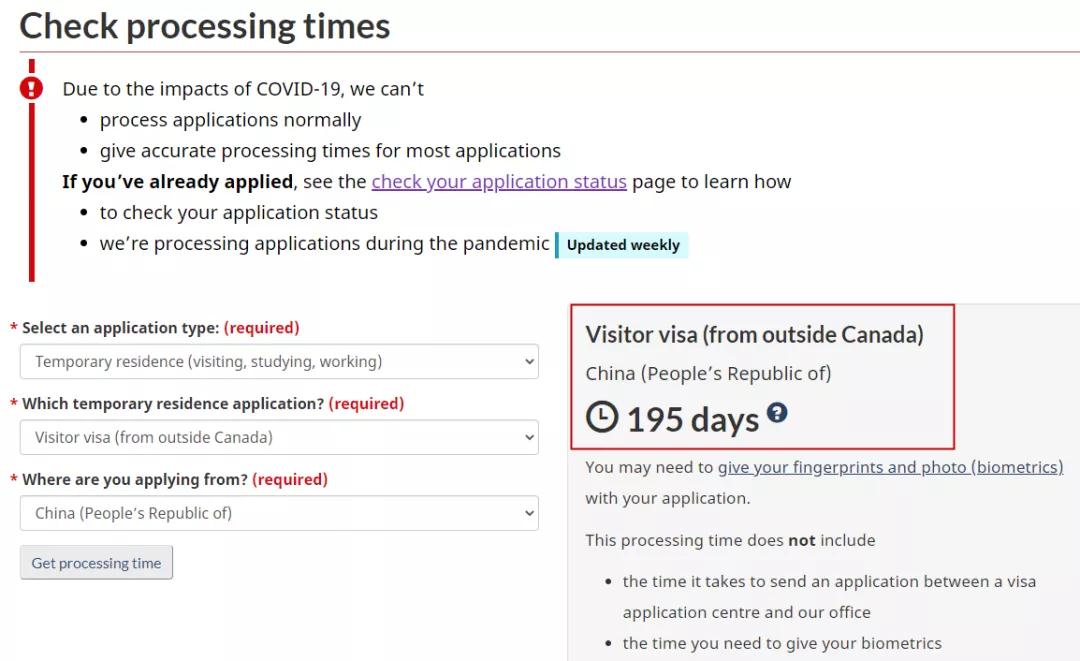Click the Select an application type label

(120, 328)
